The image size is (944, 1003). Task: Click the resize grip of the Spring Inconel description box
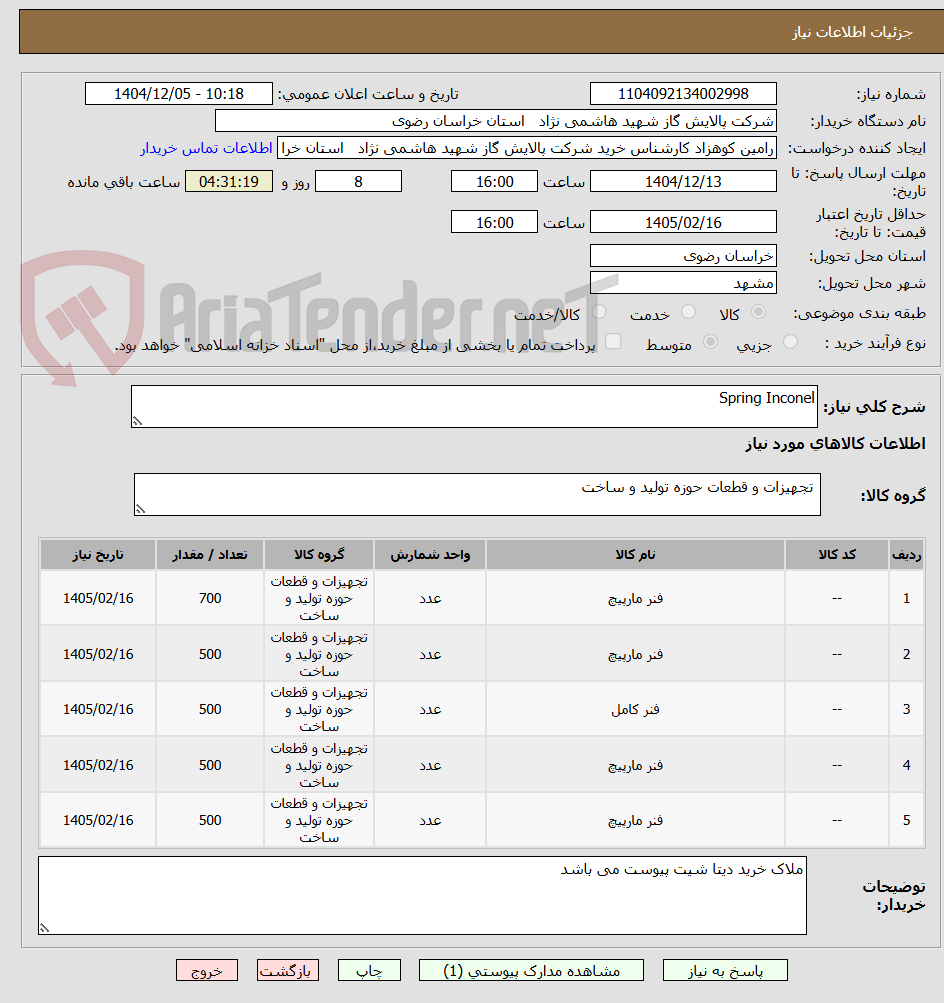point(137,421)
